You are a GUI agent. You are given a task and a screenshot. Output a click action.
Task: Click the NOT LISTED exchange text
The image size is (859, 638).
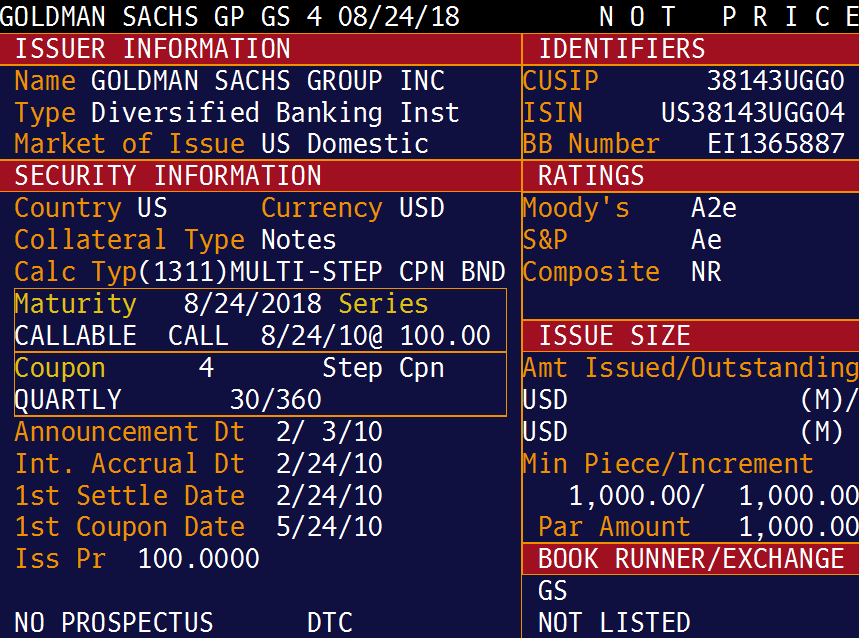(x=614, y=623)
